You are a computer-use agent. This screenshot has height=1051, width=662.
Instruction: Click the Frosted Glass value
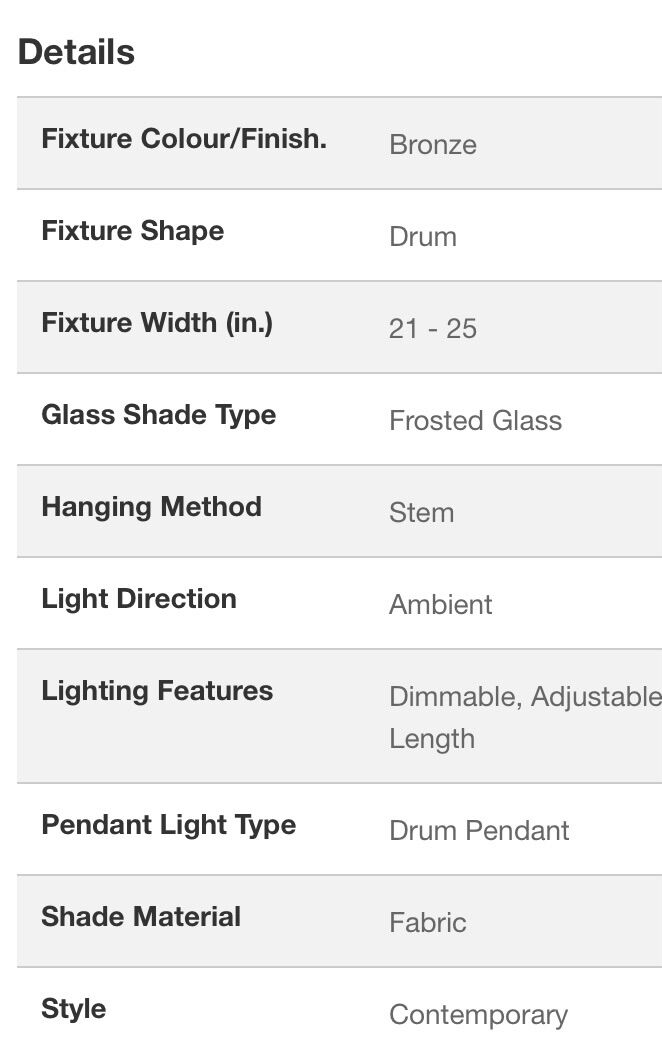tap(475, 421)
